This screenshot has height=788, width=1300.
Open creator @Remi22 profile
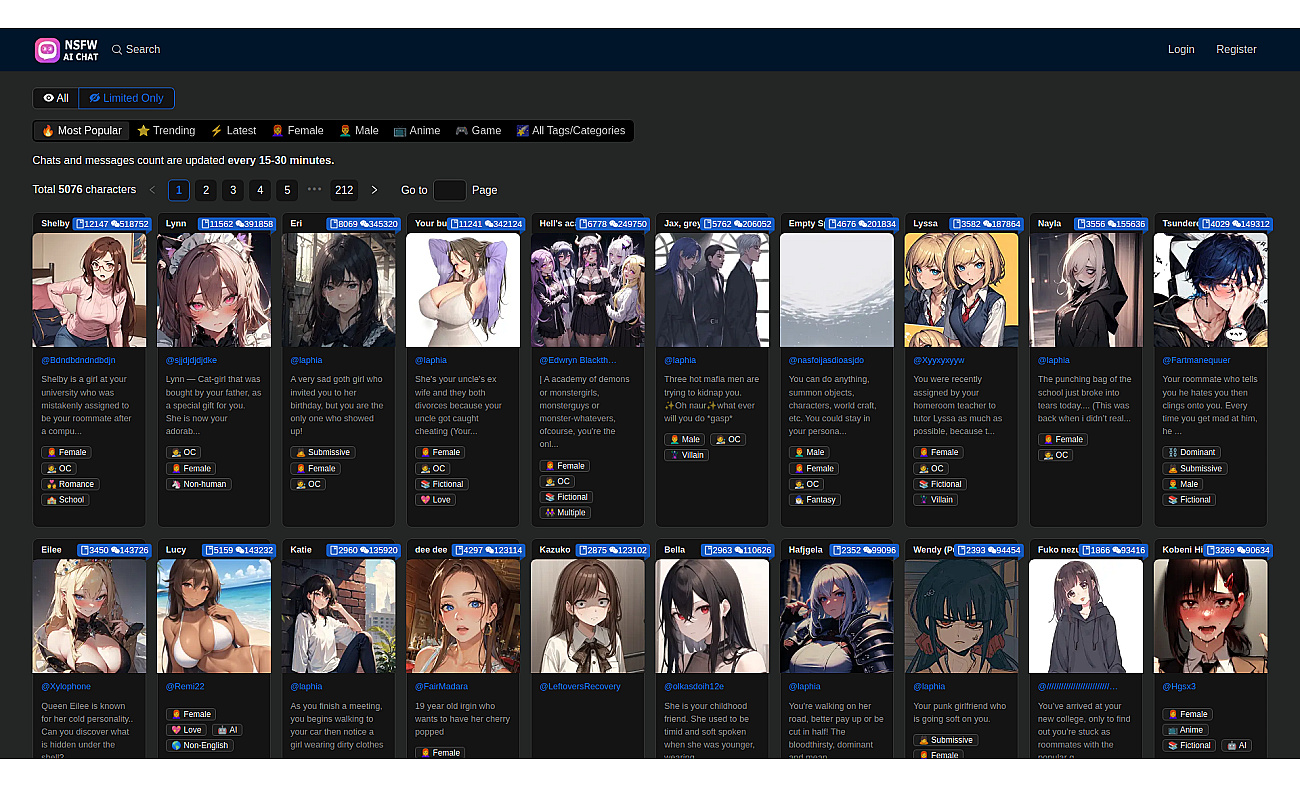pyautogui.click(x=185, y=686)
